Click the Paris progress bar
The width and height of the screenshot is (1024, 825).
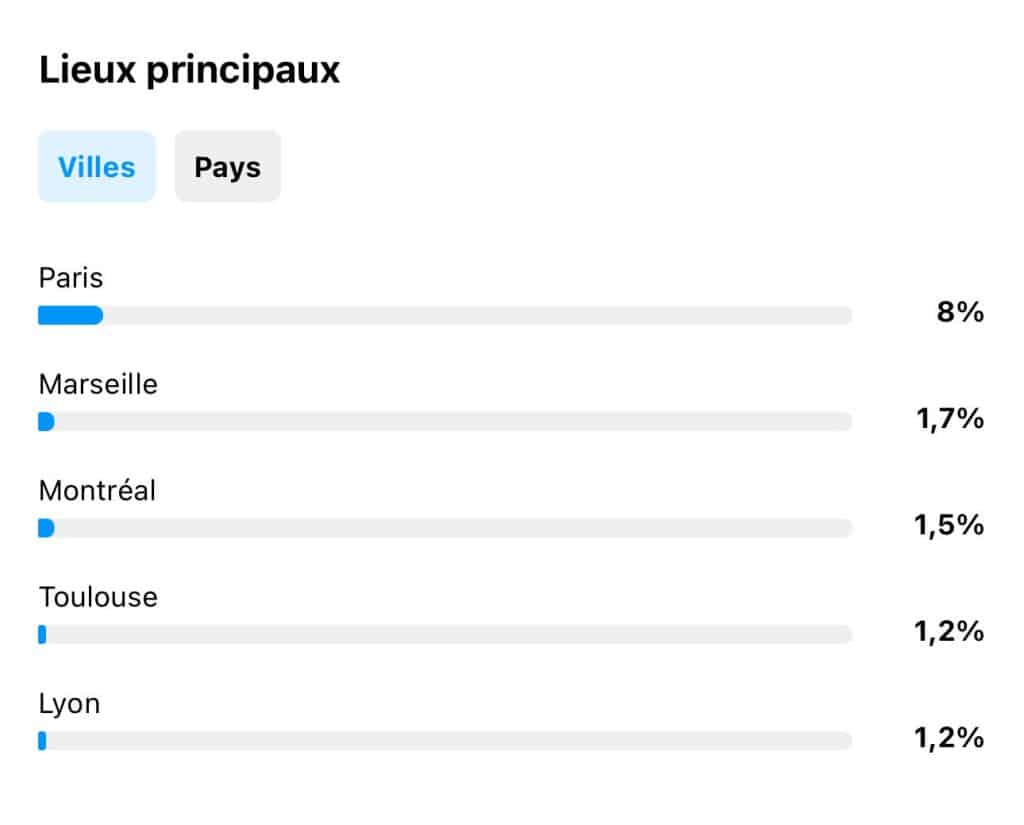point(445,315)
